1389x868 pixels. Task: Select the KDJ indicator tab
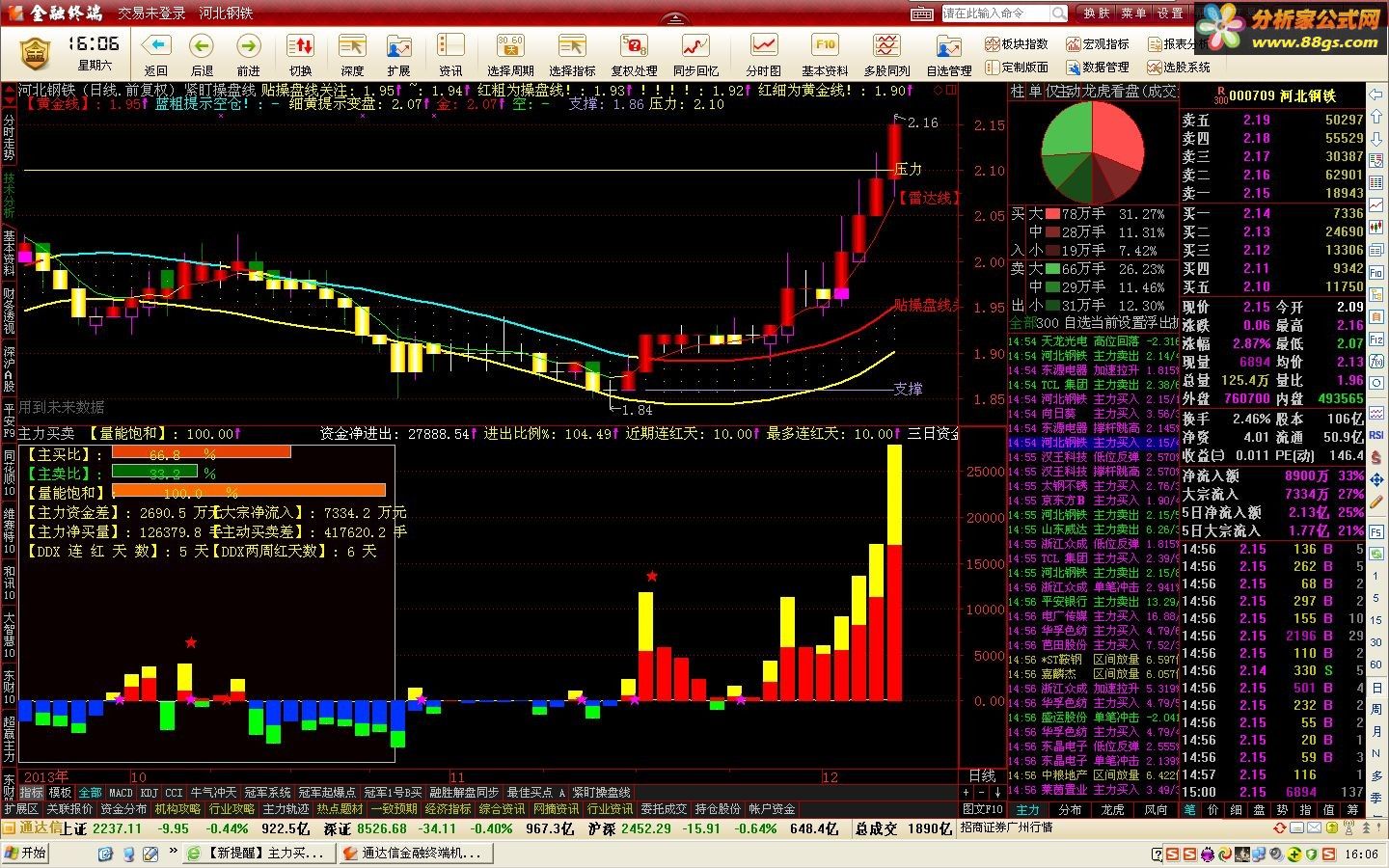coord(150,793)
